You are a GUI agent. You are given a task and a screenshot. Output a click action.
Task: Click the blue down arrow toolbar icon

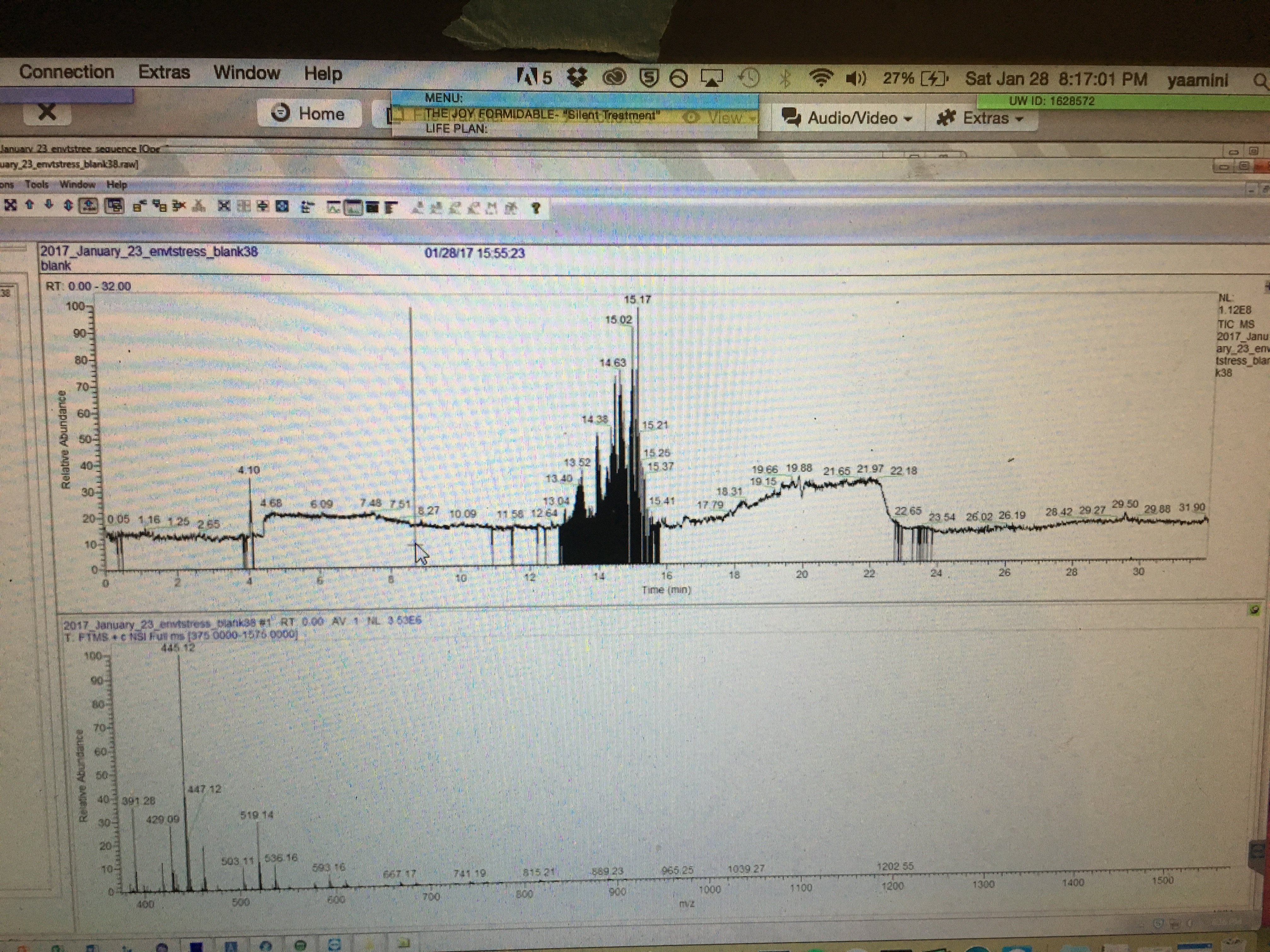pos(49,205)
